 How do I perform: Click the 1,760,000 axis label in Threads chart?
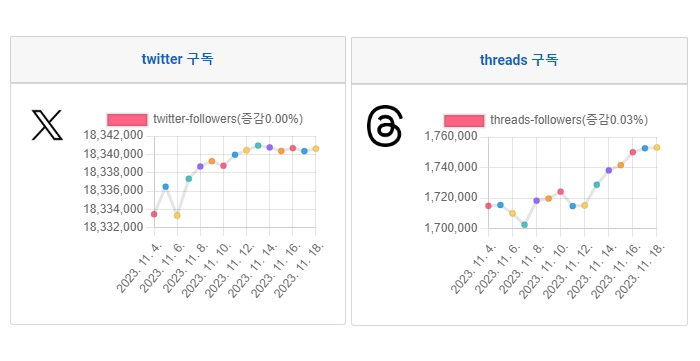(451, 137)
